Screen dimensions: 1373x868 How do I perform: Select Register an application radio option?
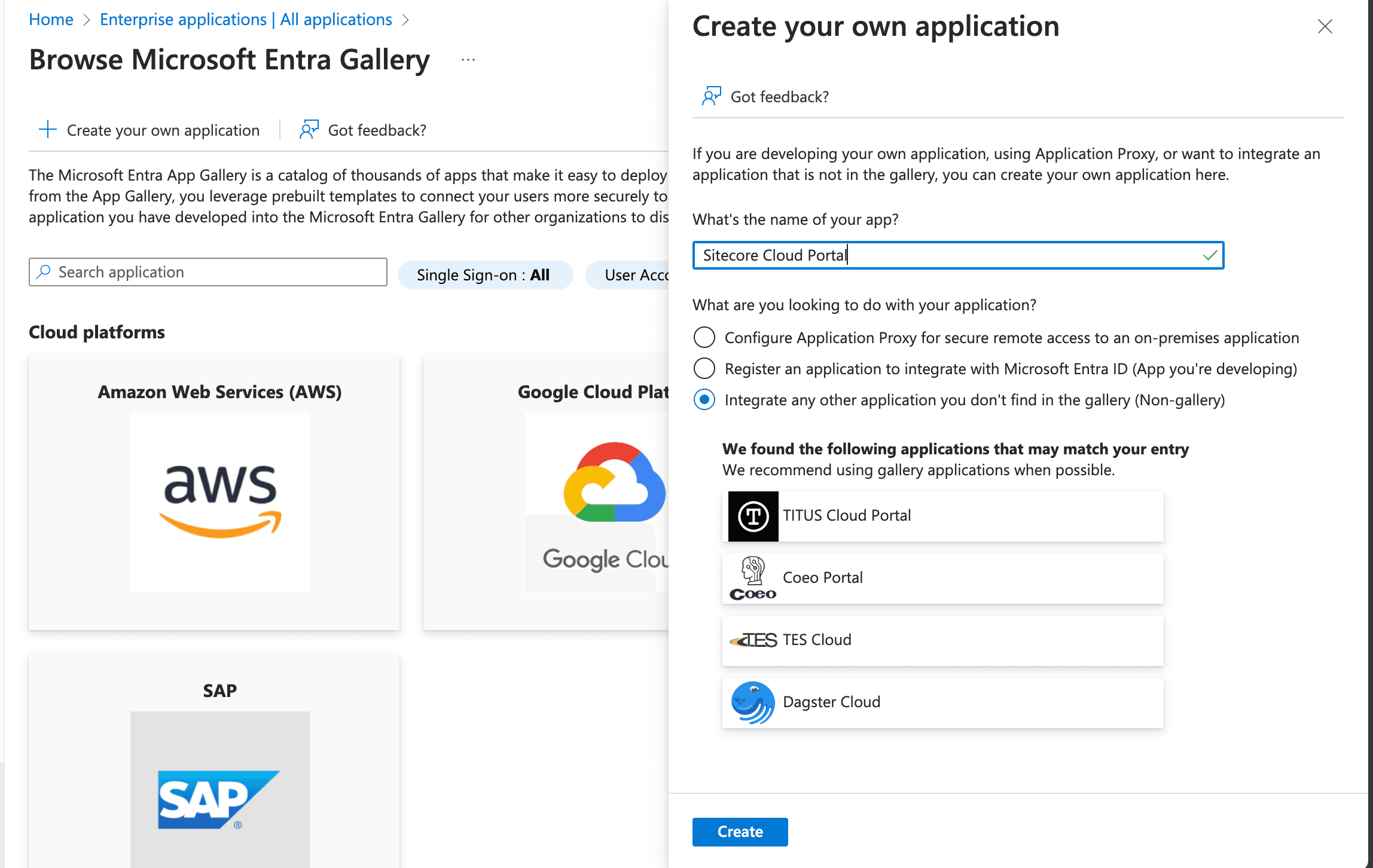[704, 368]
